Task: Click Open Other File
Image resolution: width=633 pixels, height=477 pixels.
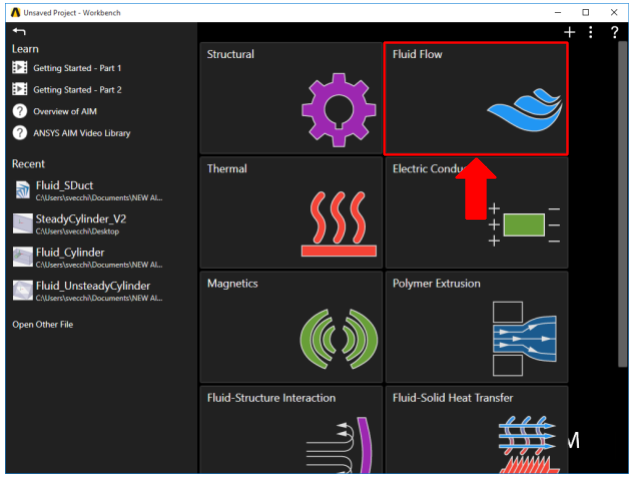Action: (x=42, y=324)
